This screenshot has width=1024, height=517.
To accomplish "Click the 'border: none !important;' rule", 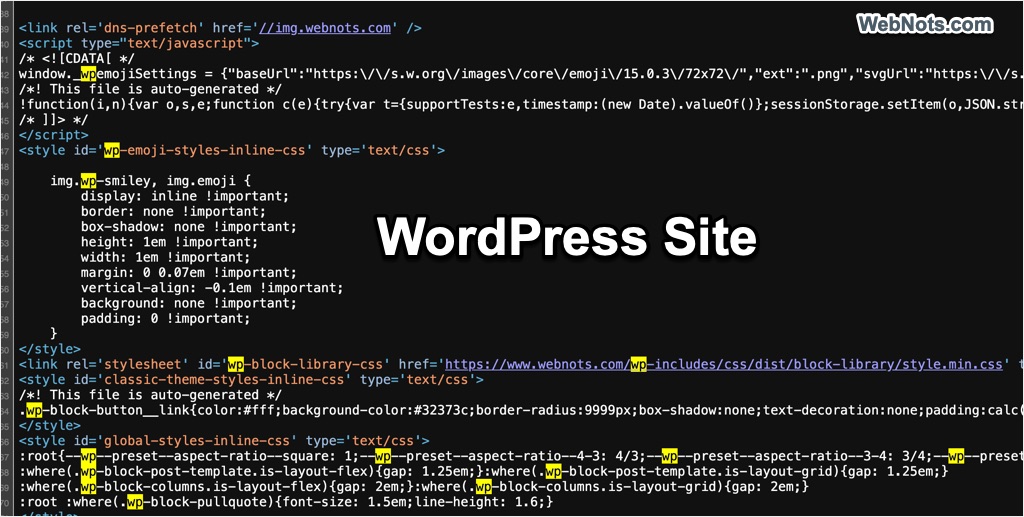I will (173, 212).
